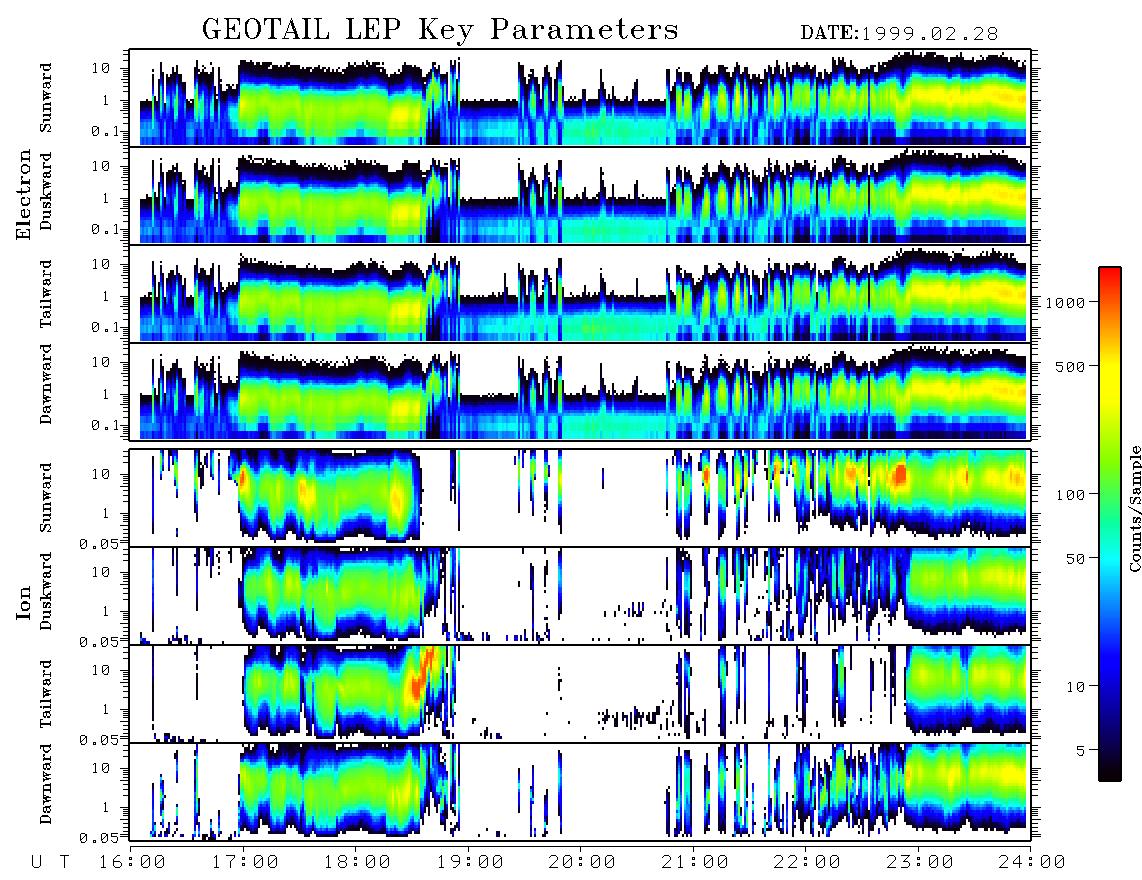Click the 1000 colorbar tick label

click(1065, 303)
